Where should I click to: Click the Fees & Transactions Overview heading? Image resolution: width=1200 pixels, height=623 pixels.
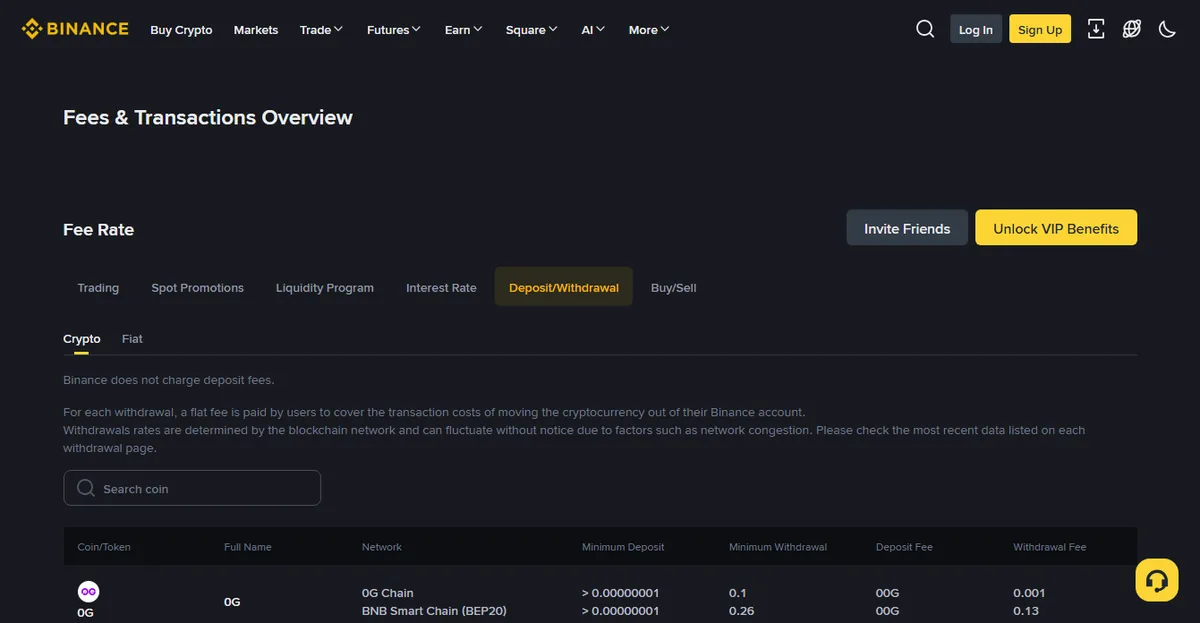pos(208,117)
